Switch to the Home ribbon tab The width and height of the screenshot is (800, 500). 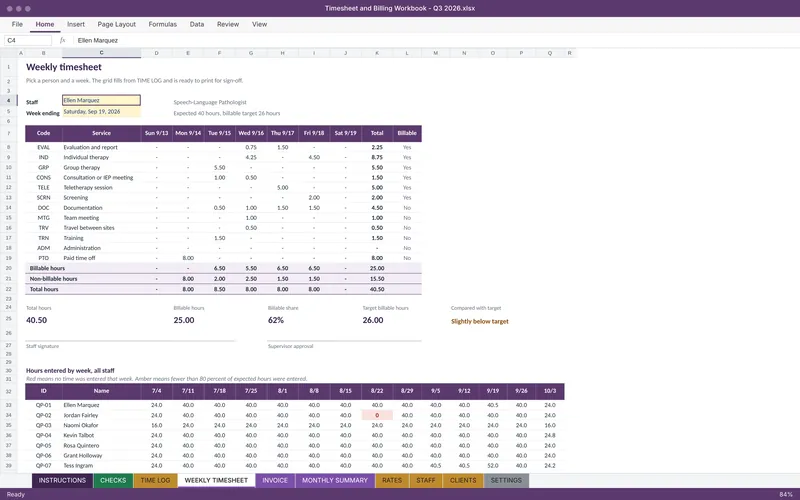[x=45, y=24]
